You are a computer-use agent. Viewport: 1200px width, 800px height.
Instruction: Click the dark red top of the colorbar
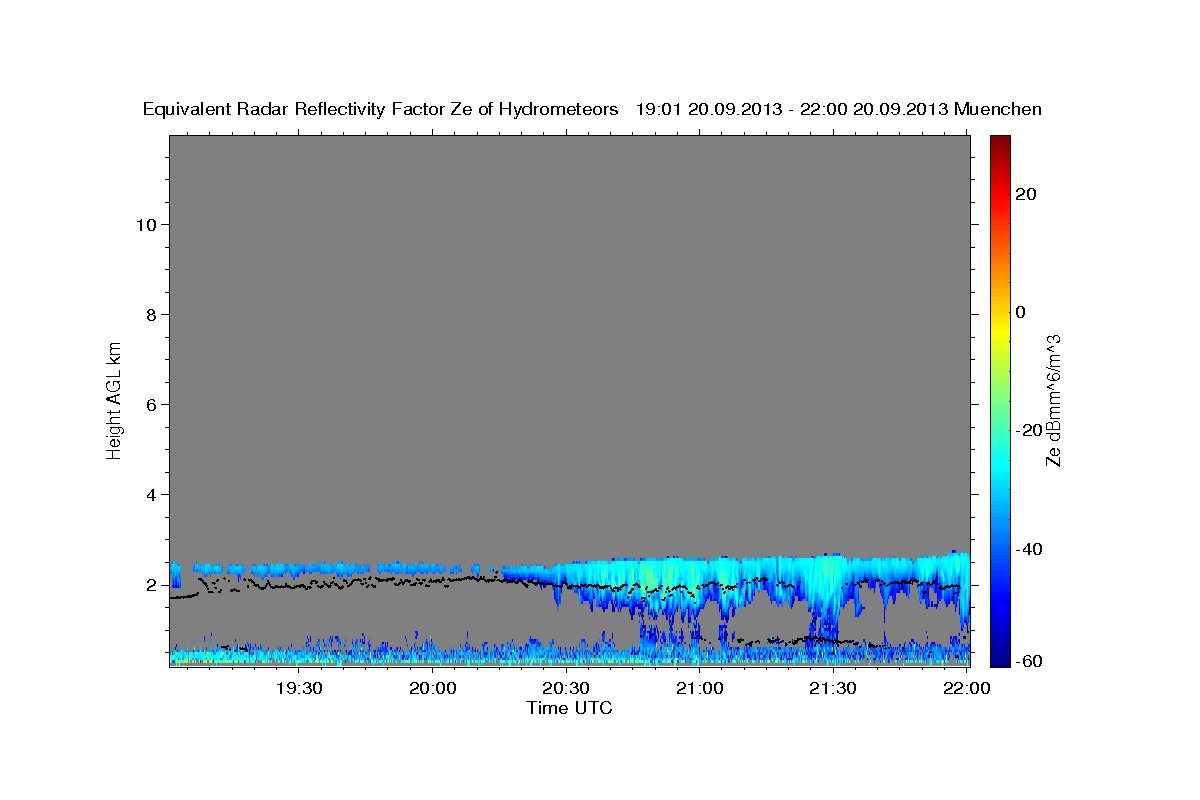tap(1000, 142)
